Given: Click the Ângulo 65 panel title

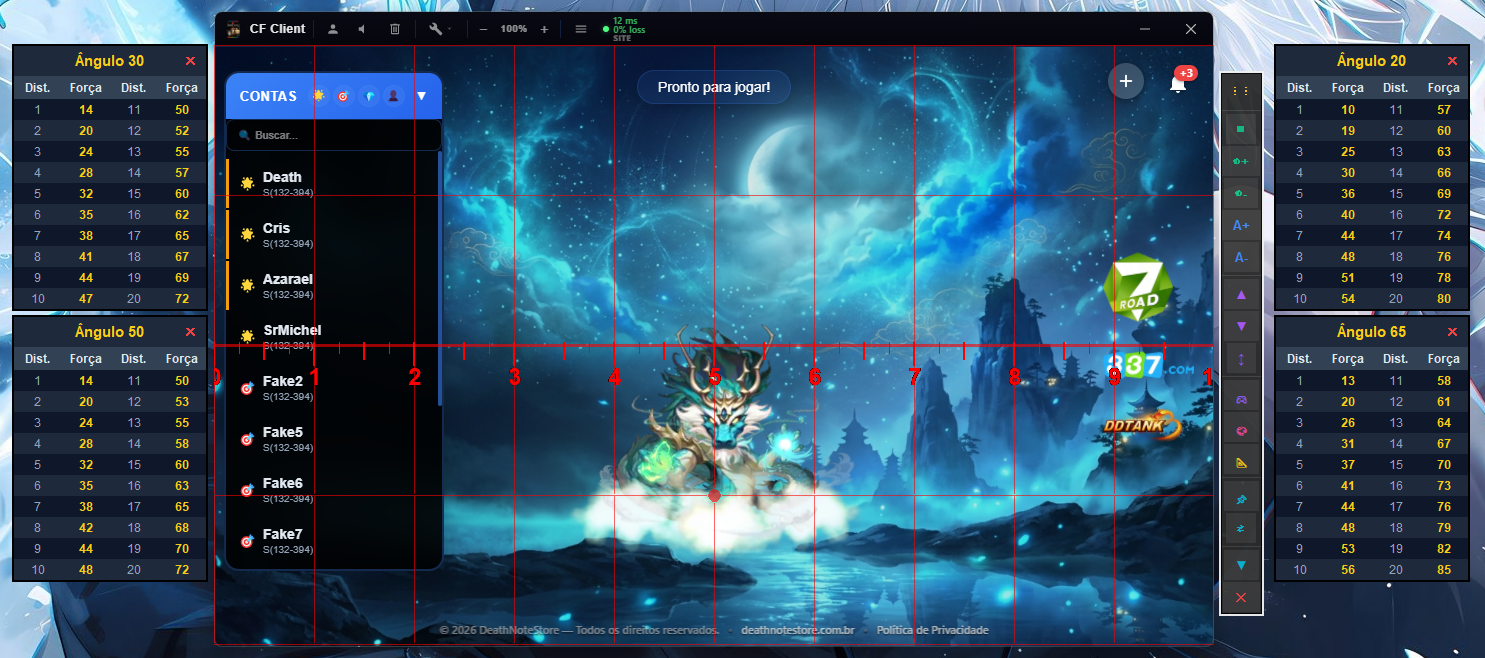Looking at the screenshot, I should pos(1371,332).
